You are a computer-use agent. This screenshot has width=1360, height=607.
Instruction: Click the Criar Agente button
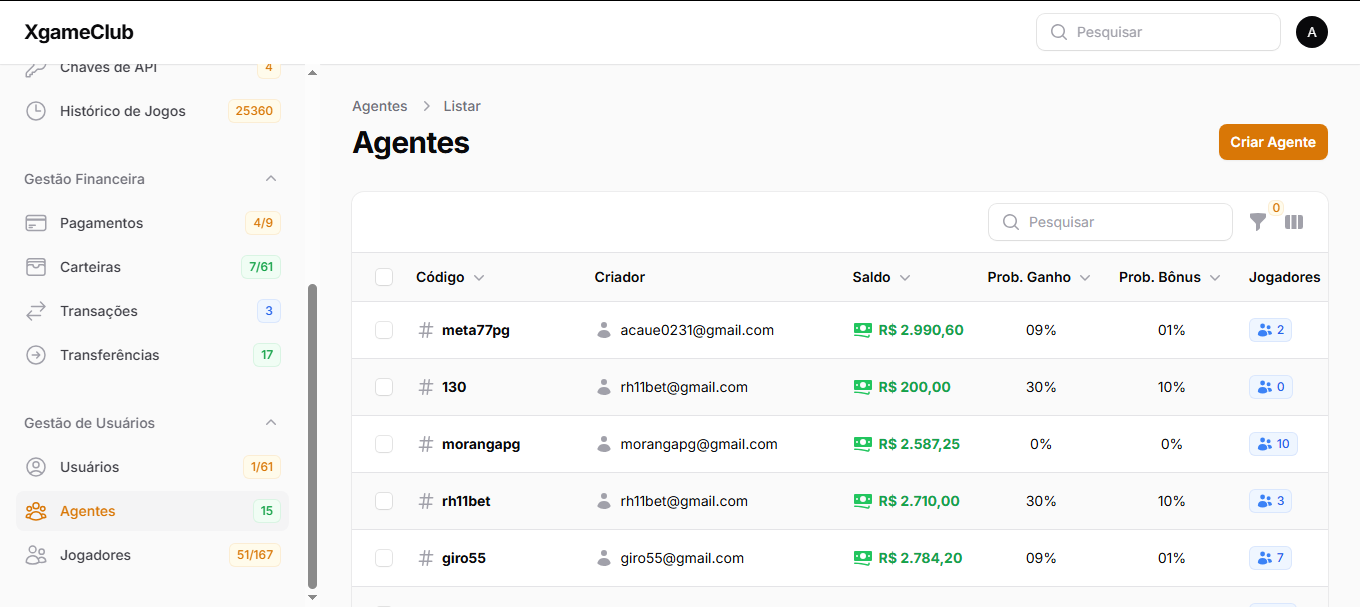1272,141
